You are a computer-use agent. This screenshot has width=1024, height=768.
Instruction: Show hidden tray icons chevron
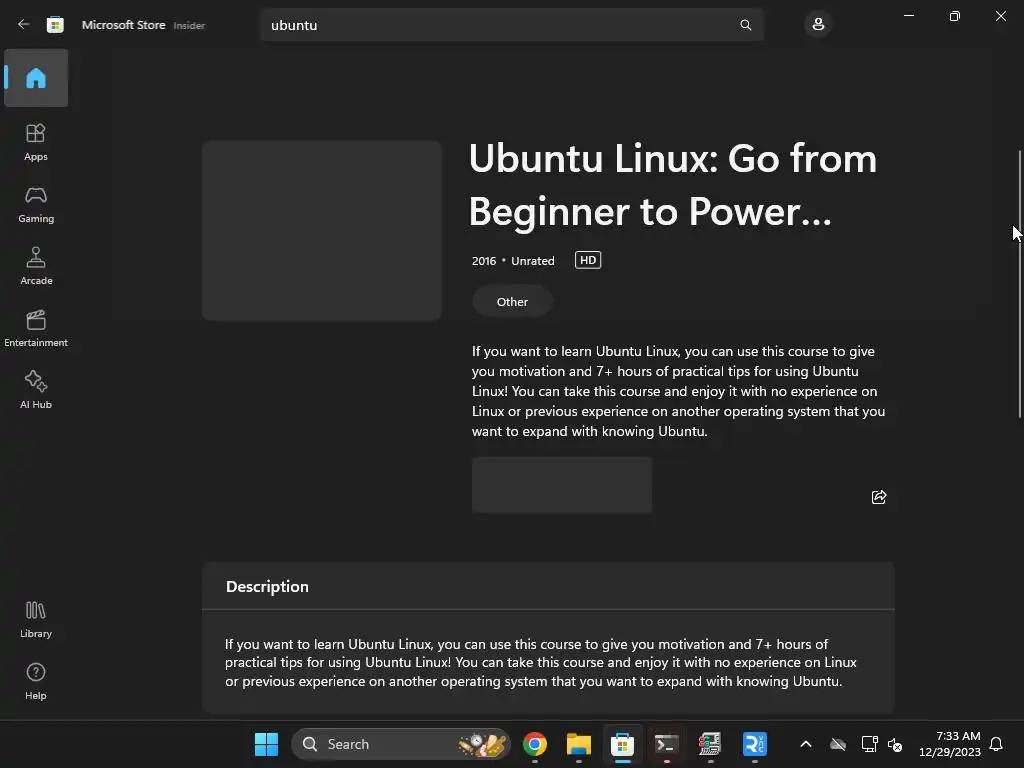coord(806,744)
